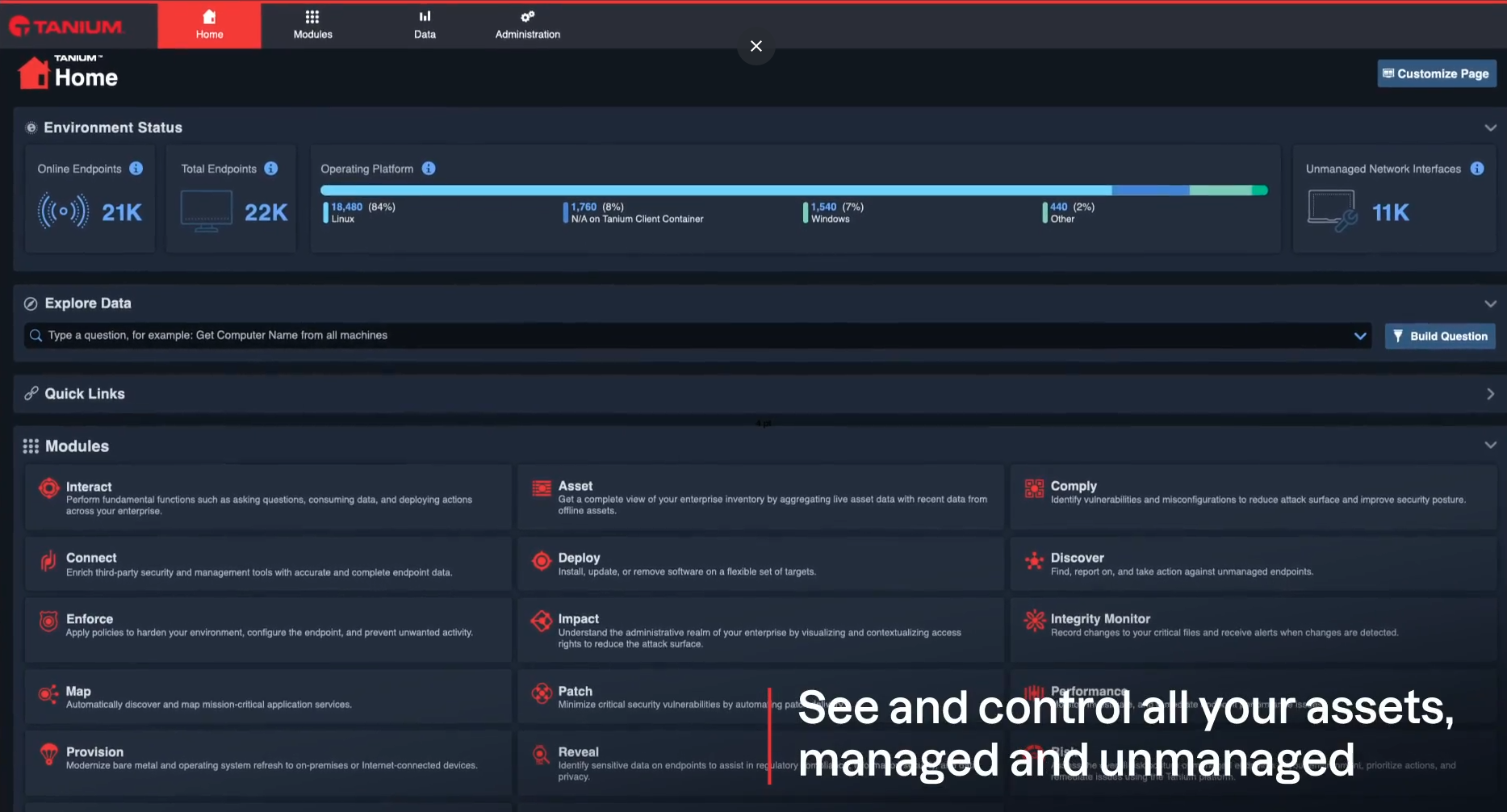This screenshot has height=812, width=1507.
Task: Click the Total Endpoints monitor icon
Action: [206, 211]
